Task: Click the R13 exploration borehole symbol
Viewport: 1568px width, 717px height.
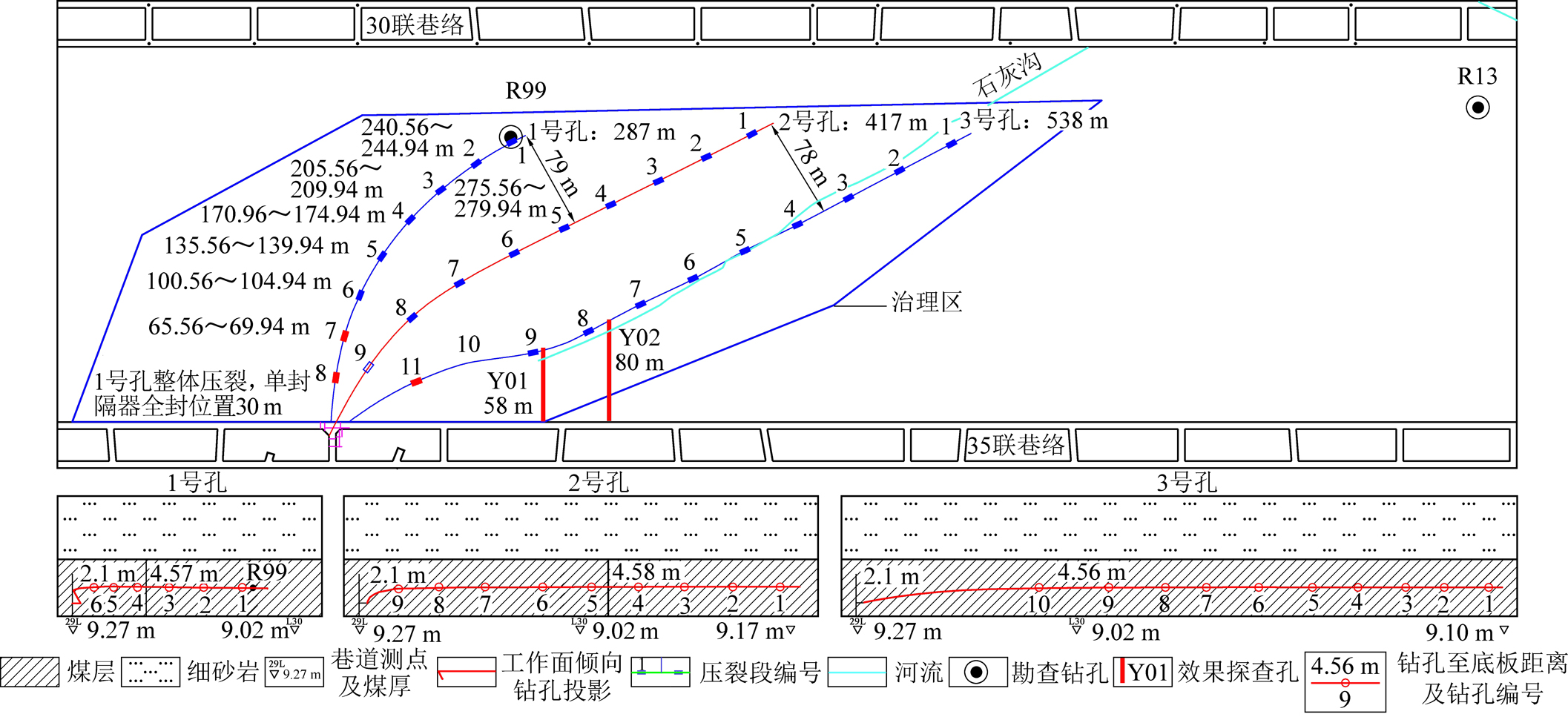Action: tap(1478, 108)
